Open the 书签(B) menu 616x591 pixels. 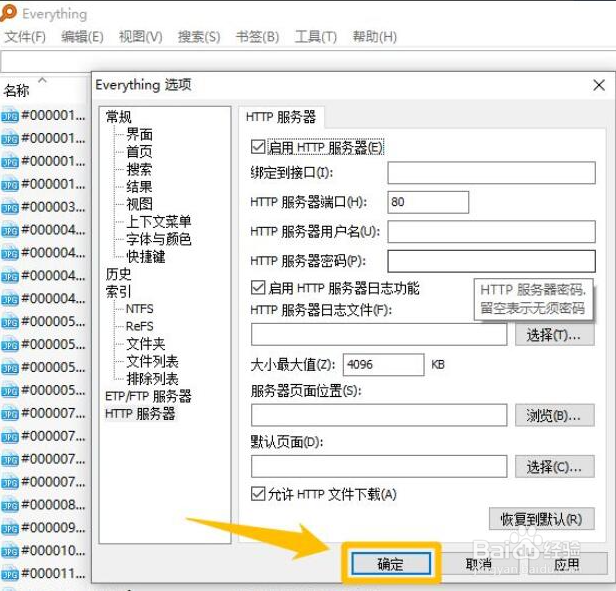[258, 37]
